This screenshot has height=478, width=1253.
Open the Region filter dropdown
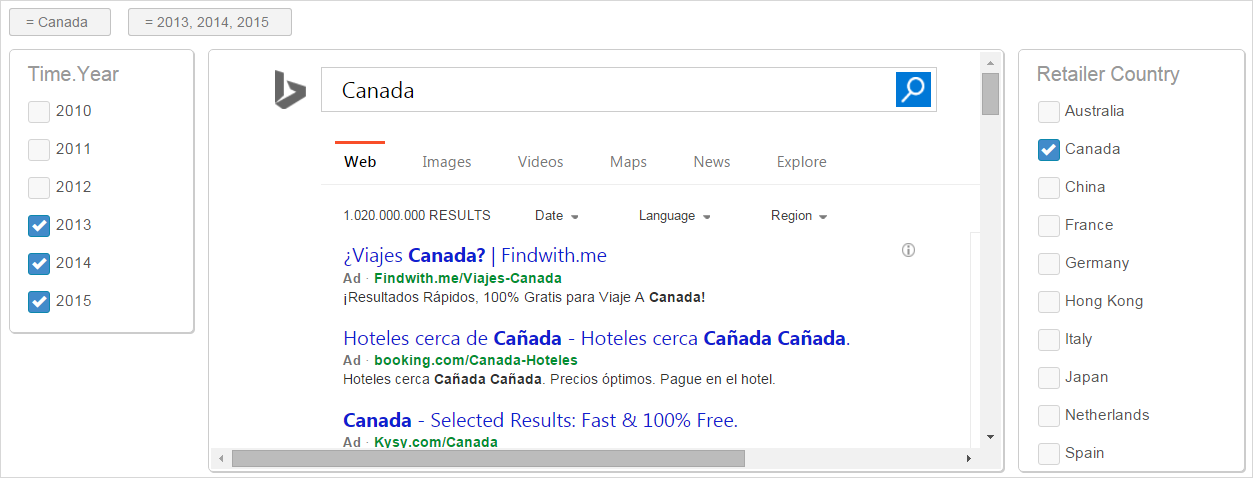(799, 215)
